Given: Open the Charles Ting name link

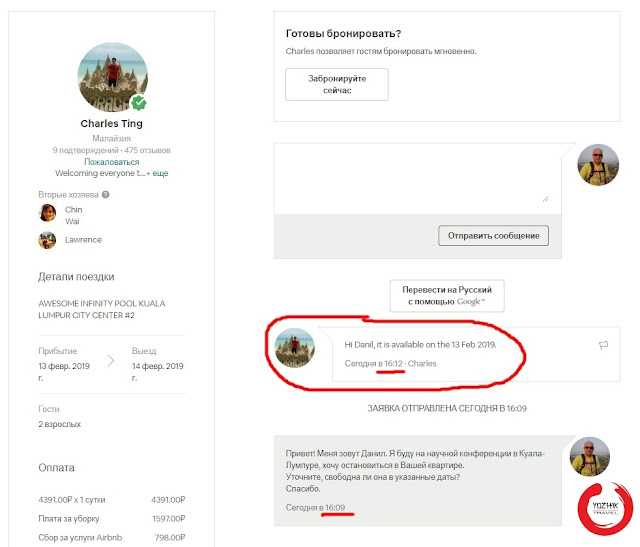Looking at the screenshot, I should point(112,125).
